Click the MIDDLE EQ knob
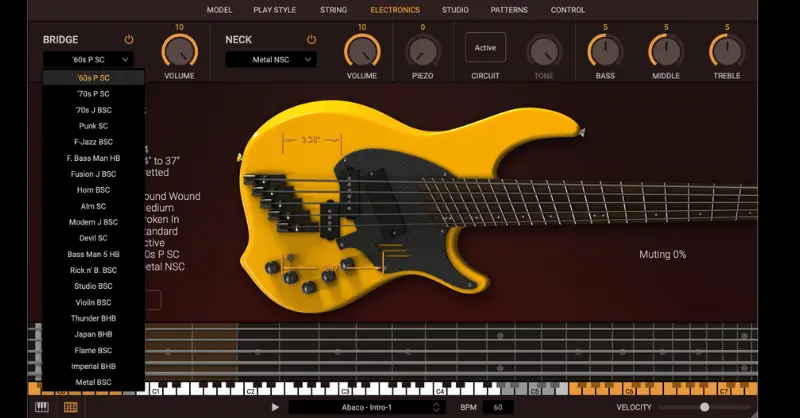This screenshot has height=418, width=800. click(666, 51)
